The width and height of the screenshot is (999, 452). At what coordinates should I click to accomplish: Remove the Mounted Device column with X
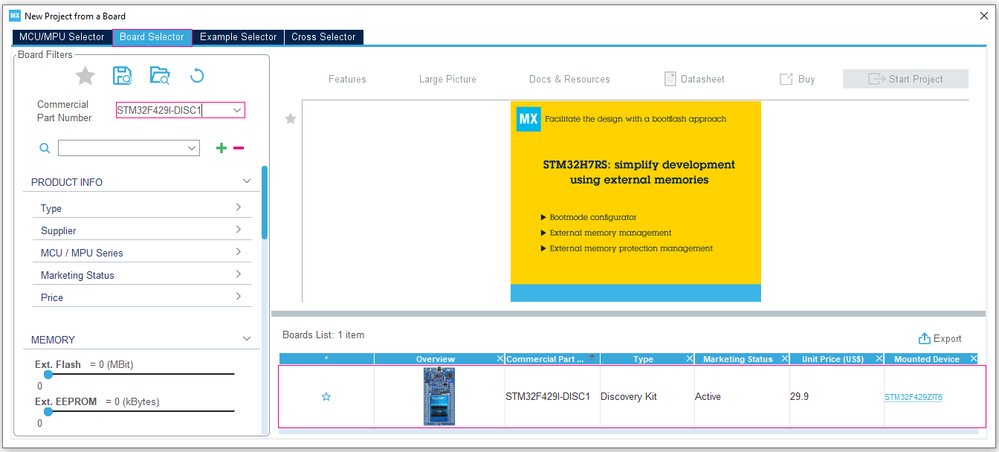[x=973, y=359]
